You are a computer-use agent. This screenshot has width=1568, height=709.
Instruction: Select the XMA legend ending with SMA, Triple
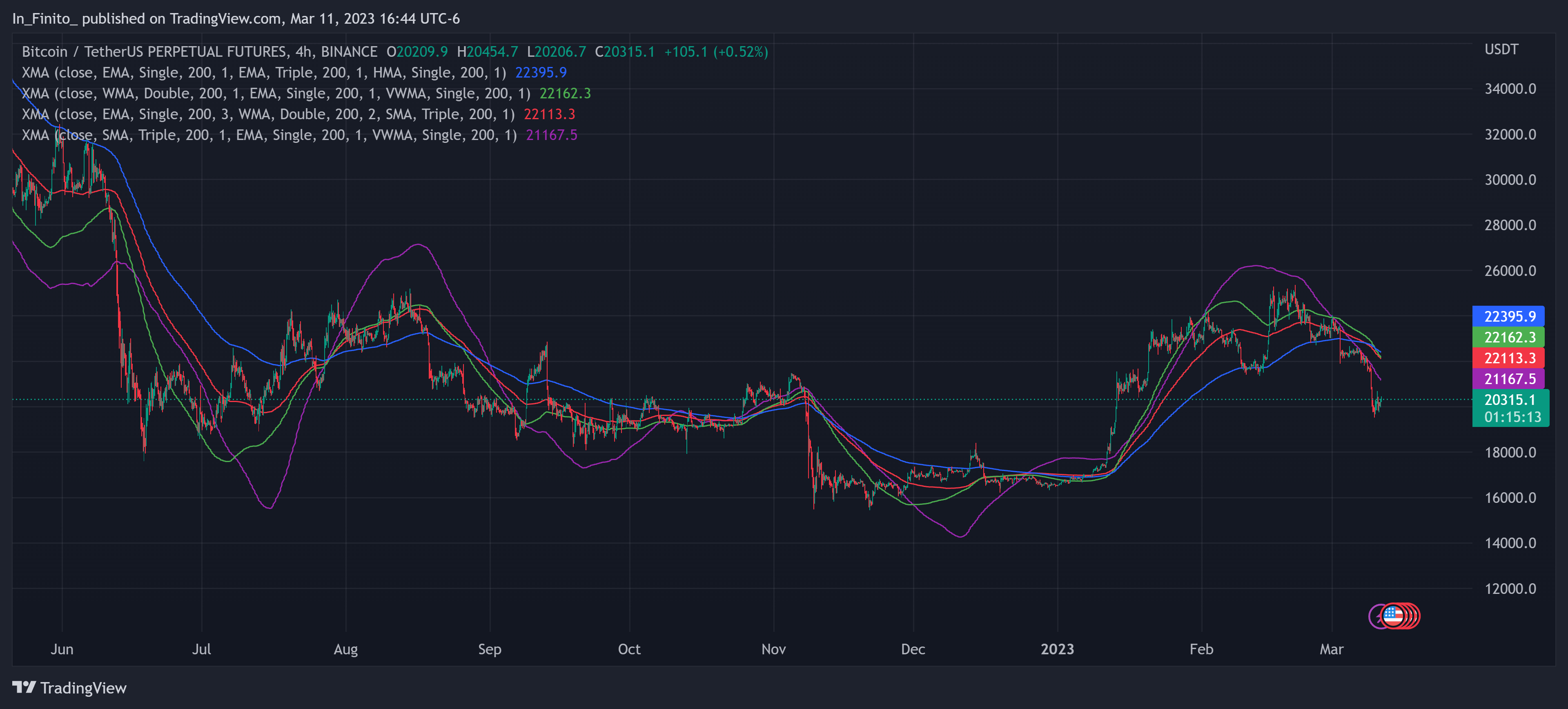pyautogui.click(x=268, y=114)
